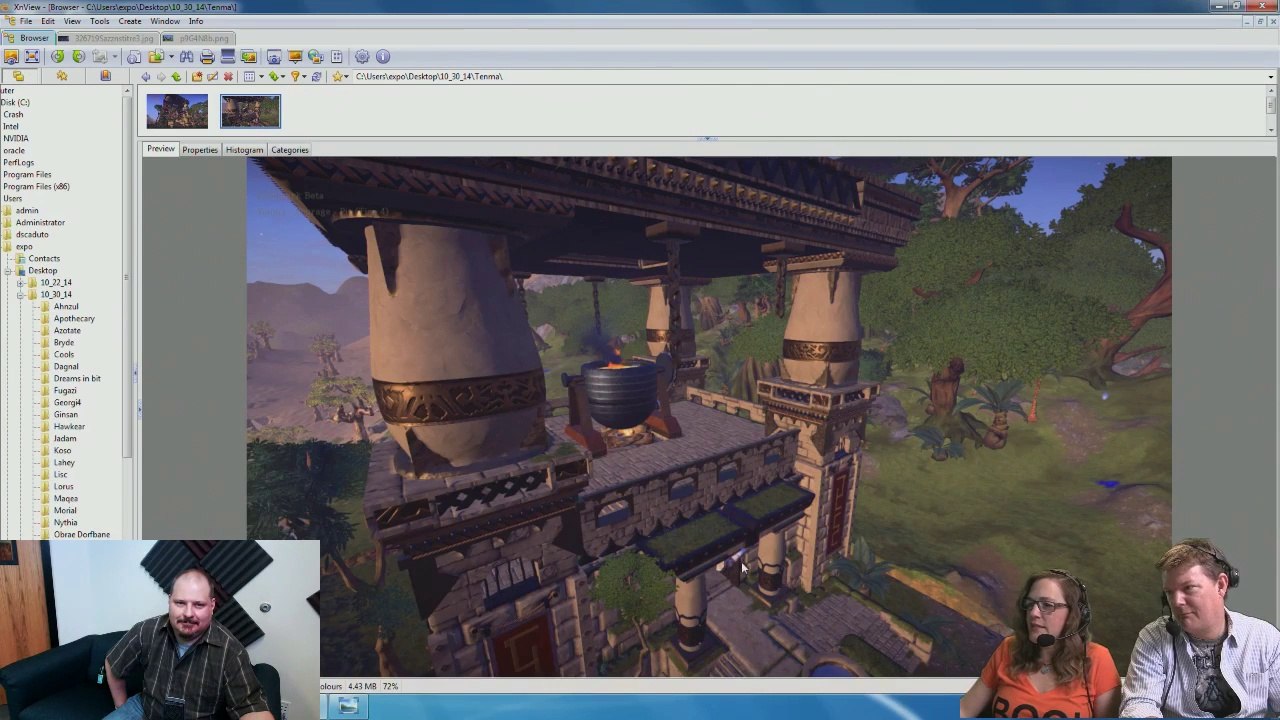Click the Web page creation globe icon
The image size is (1280, 720).
[x=316, y=57]
